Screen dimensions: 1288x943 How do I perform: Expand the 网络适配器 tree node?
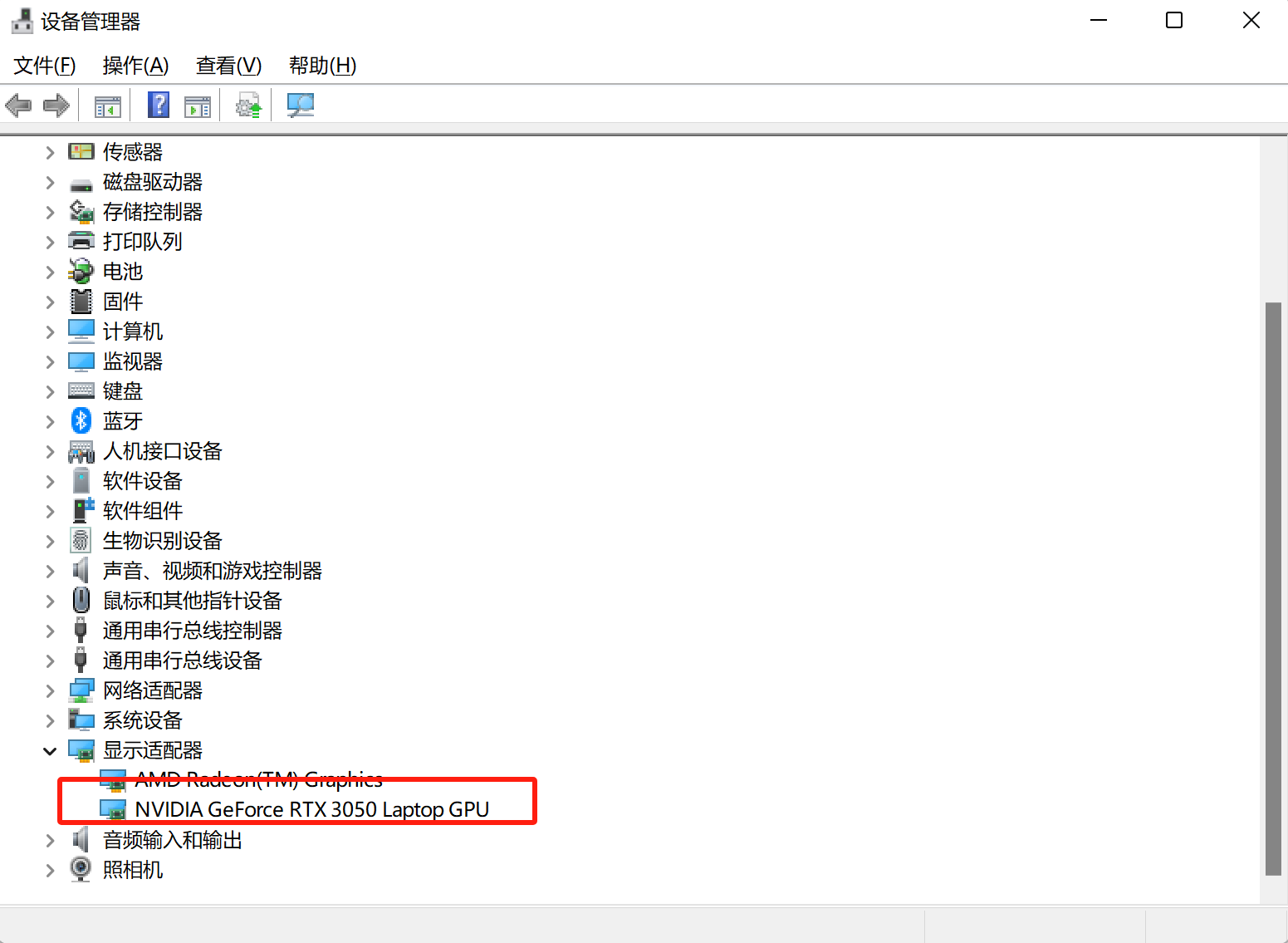50,690
